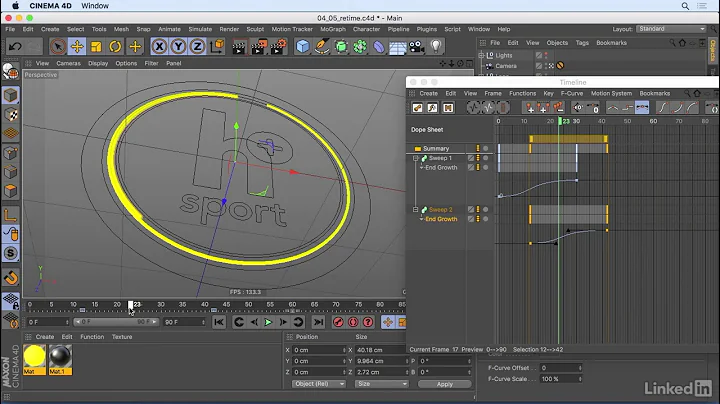This screenshot has width=720, height=404.
Task: Go to start of animation
Action: 219,322
